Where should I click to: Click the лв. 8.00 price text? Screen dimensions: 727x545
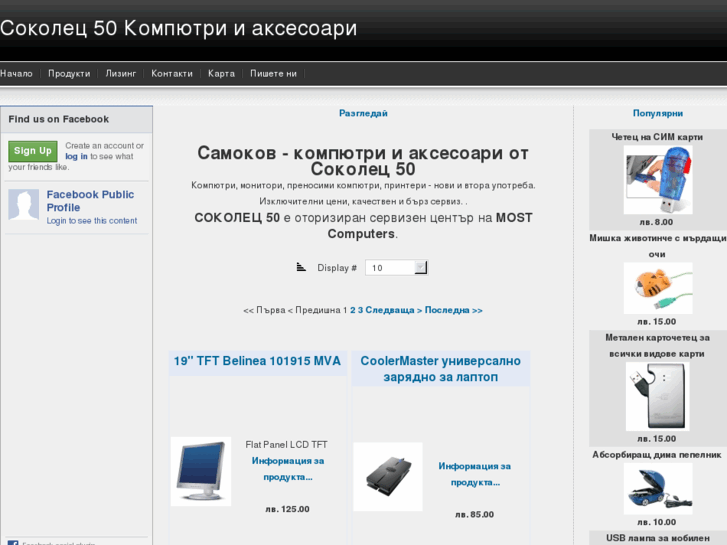pos(656,222)
